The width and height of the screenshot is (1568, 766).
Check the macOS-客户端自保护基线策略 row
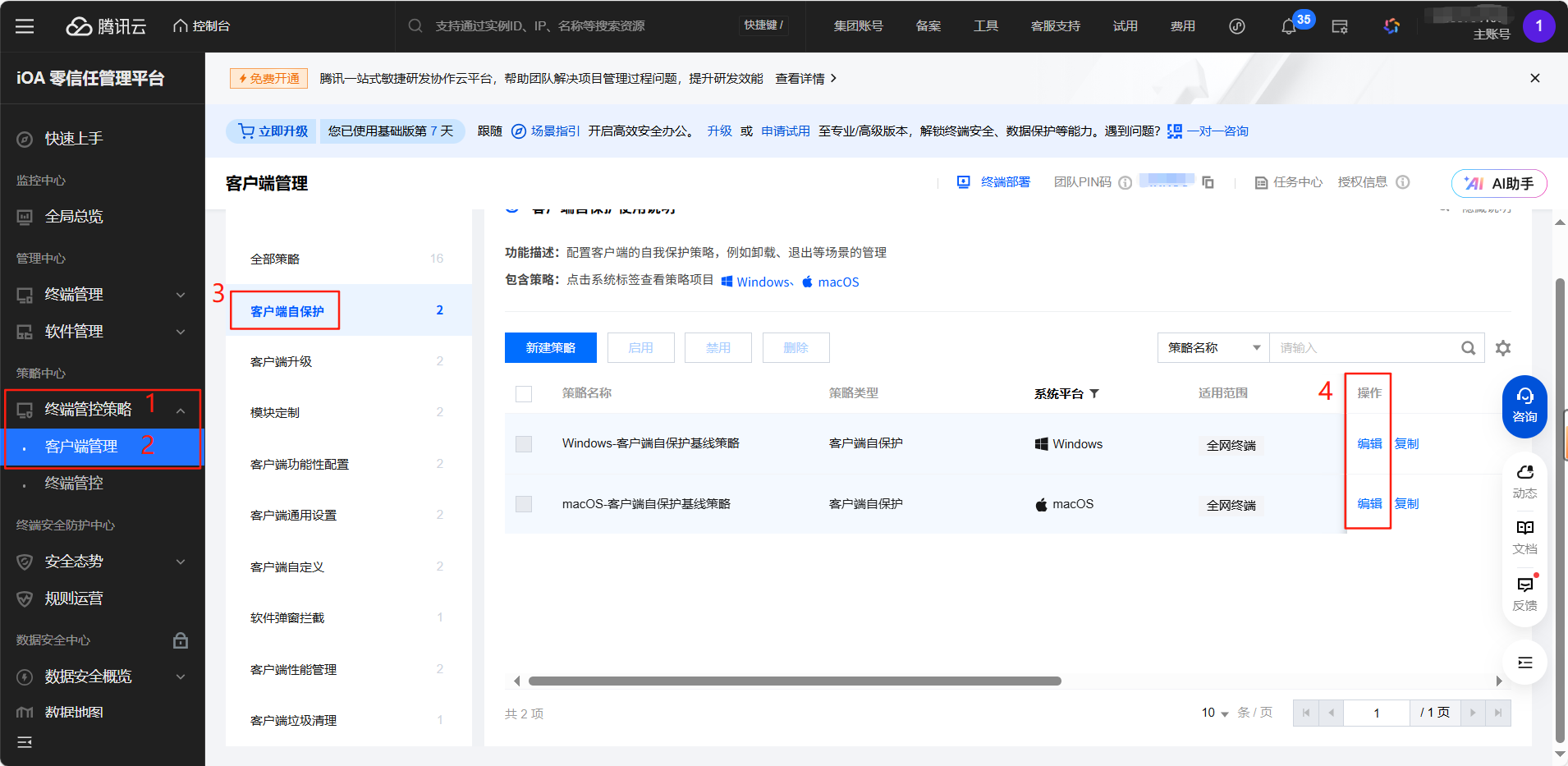pyautogui.click(x=523, y=503)
